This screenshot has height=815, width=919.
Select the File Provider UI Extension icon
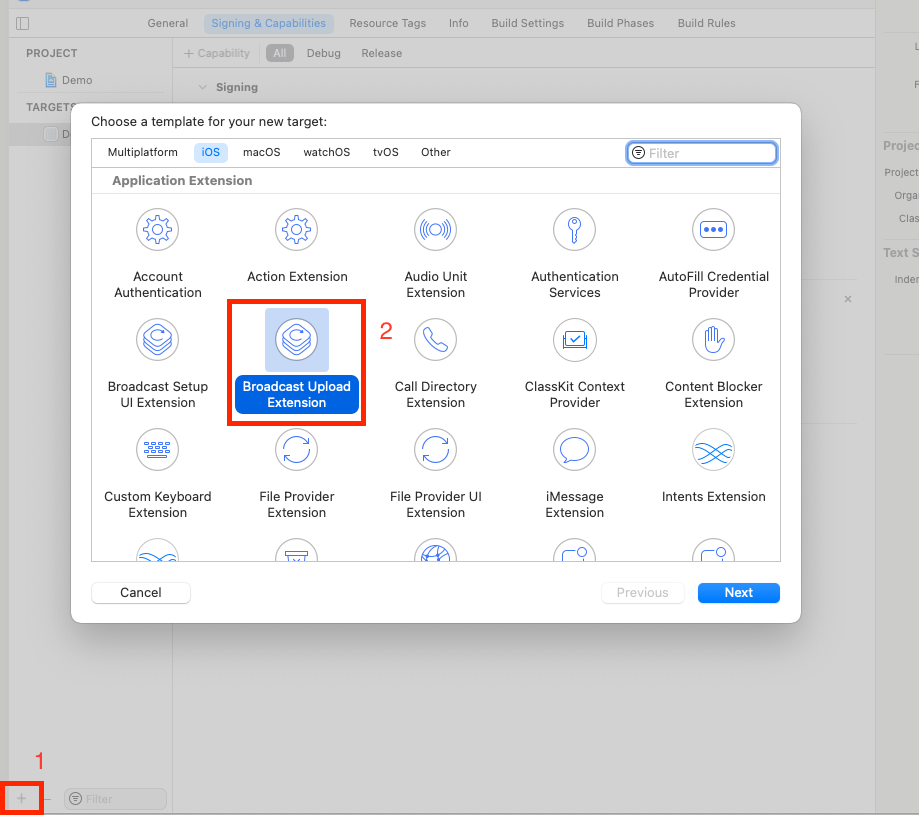435,449
